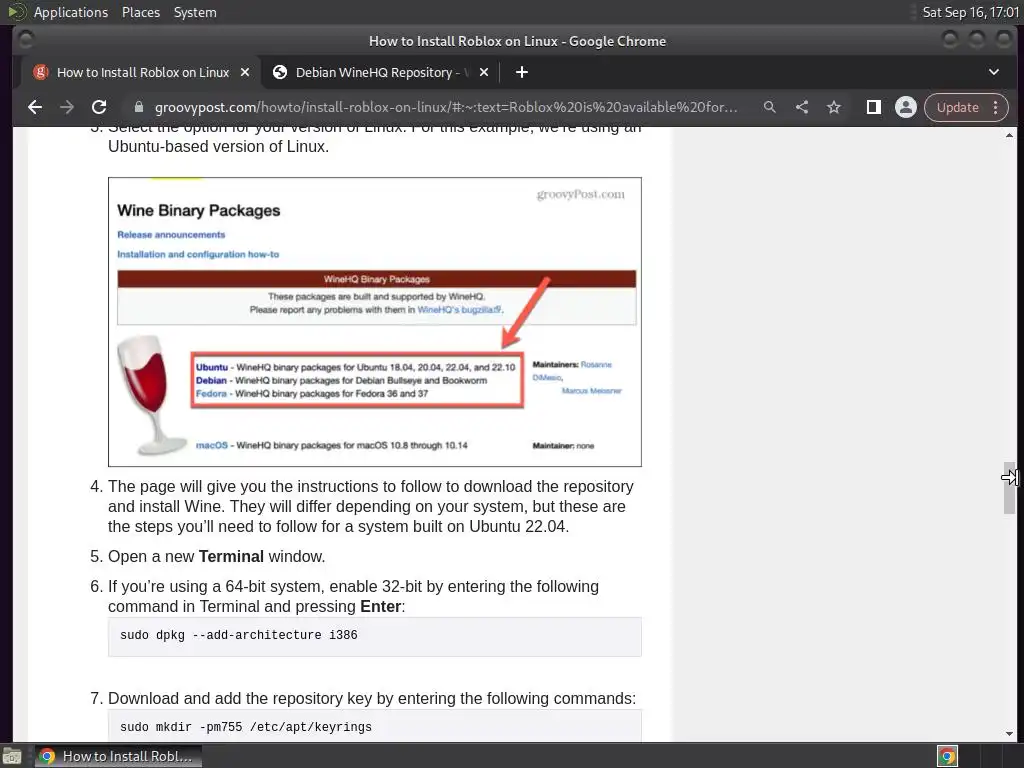Click the sudo mkdir -pm755 /etc/apt/keyrings code
Image resolution: width=1024 pixels, height=768 pixels.
coord(246,727)
